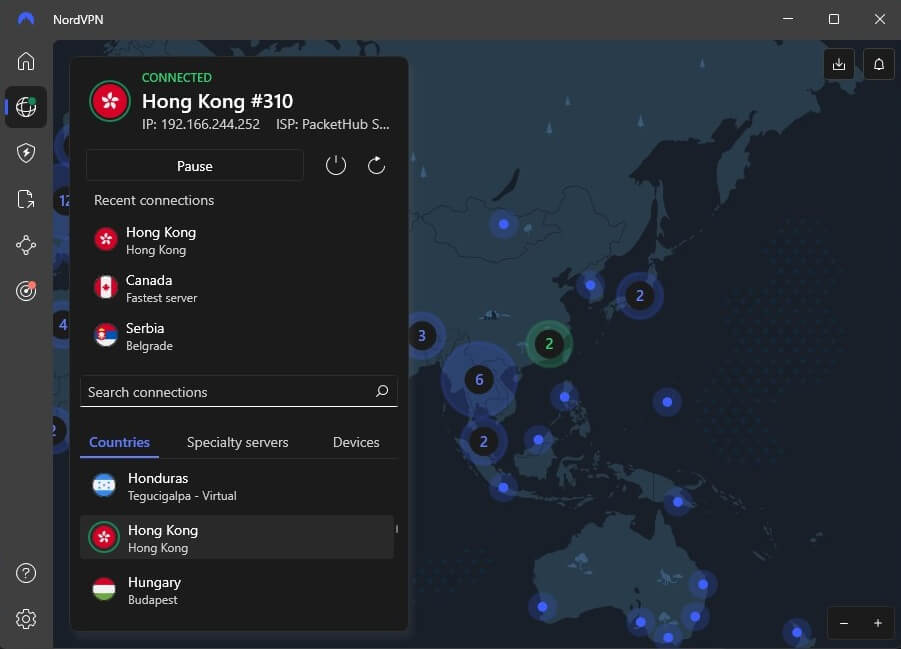Click the green cluster marker labeled 2
Screen dimensions: 901x649
pos(549,344)
